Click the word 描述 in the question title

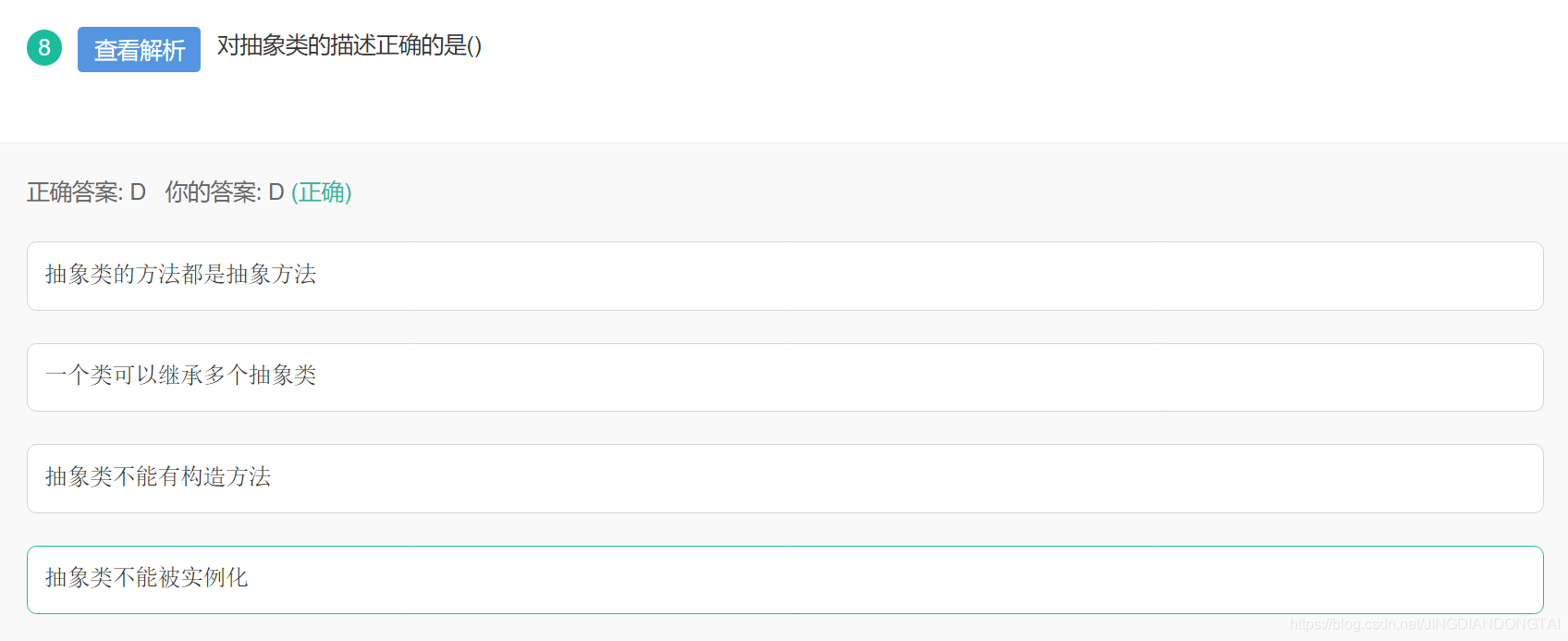click(353, 45)
